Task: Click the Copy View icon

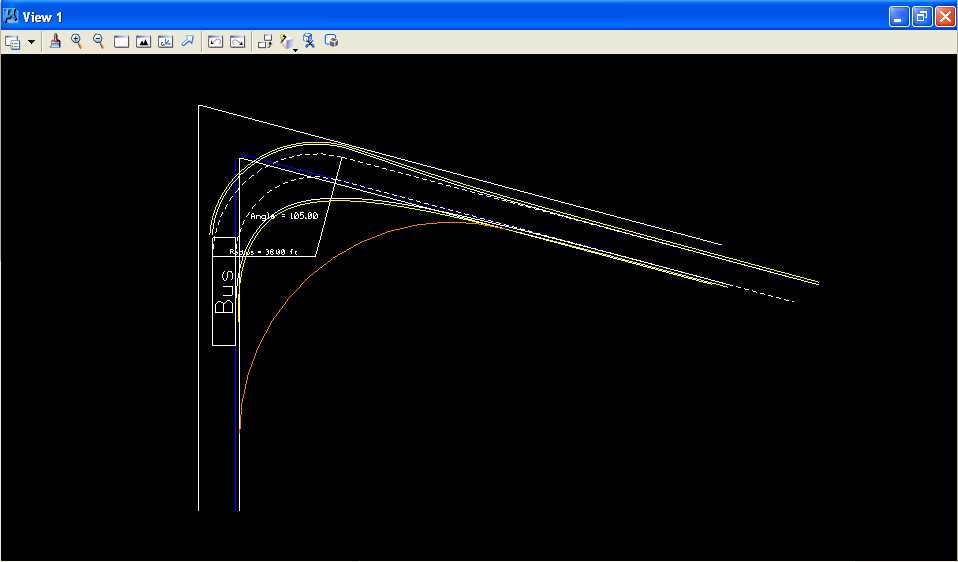Action: coord(265,42)
